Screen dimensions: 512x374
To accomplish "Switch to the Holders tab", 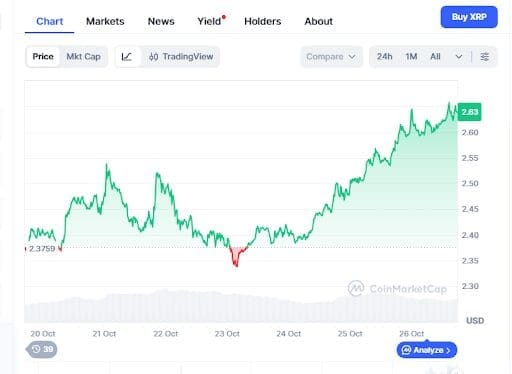I will (263, 21).
